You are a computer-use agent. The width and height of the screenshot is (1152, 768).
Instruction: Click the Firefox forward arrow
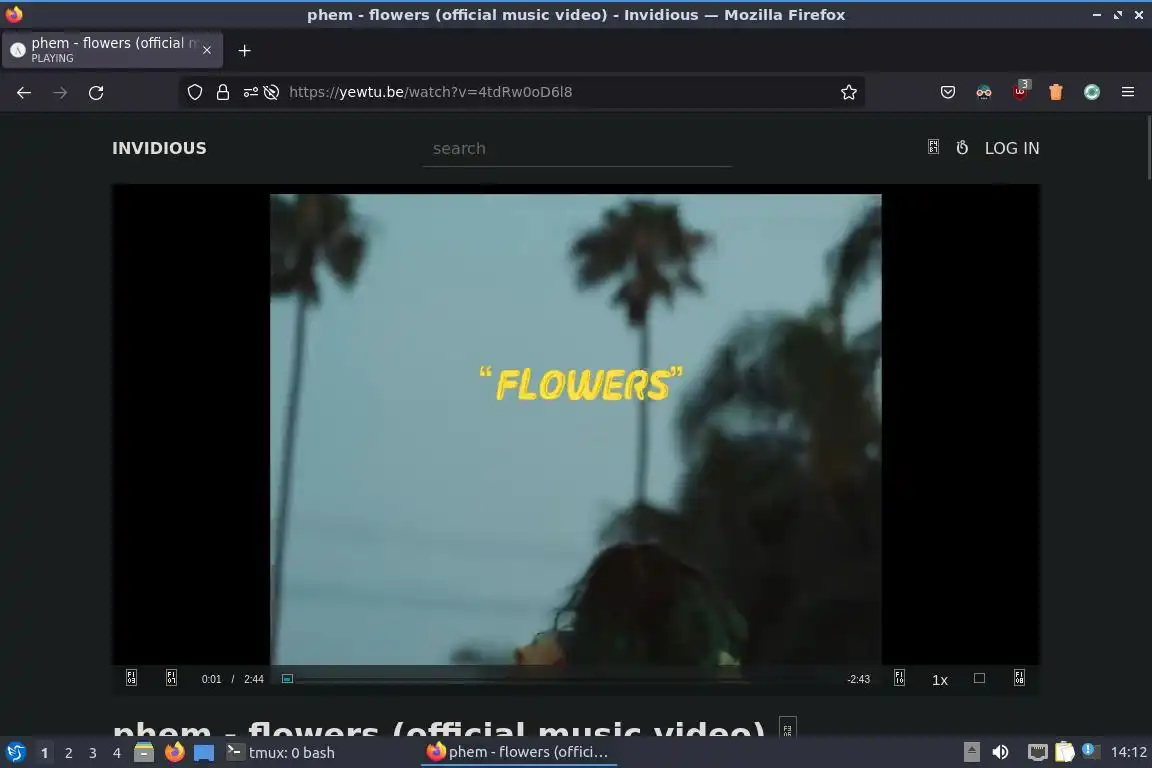[x=60, y=92]
